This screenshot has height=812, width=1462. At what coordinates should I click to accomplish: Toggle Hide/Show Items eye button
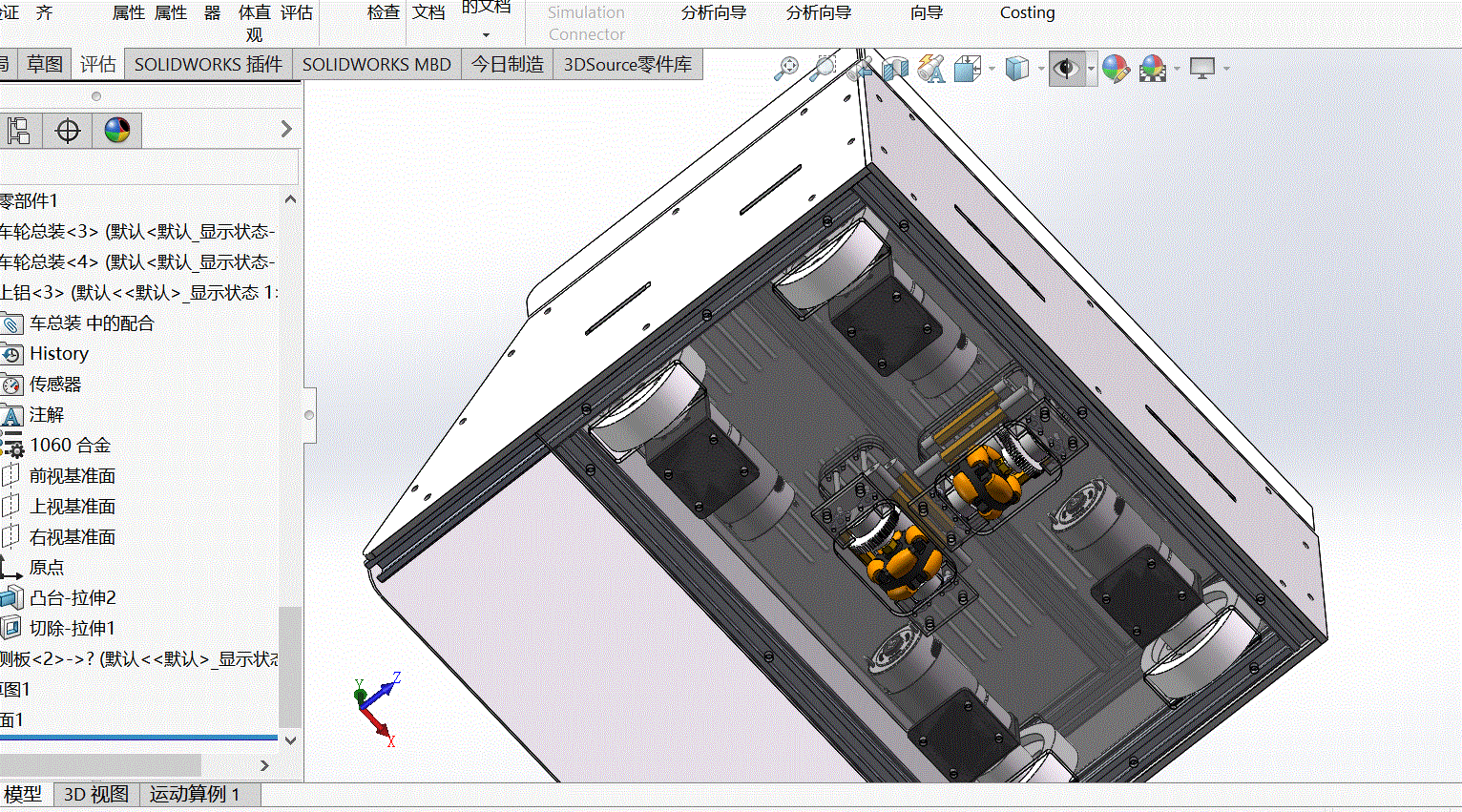1066,68
